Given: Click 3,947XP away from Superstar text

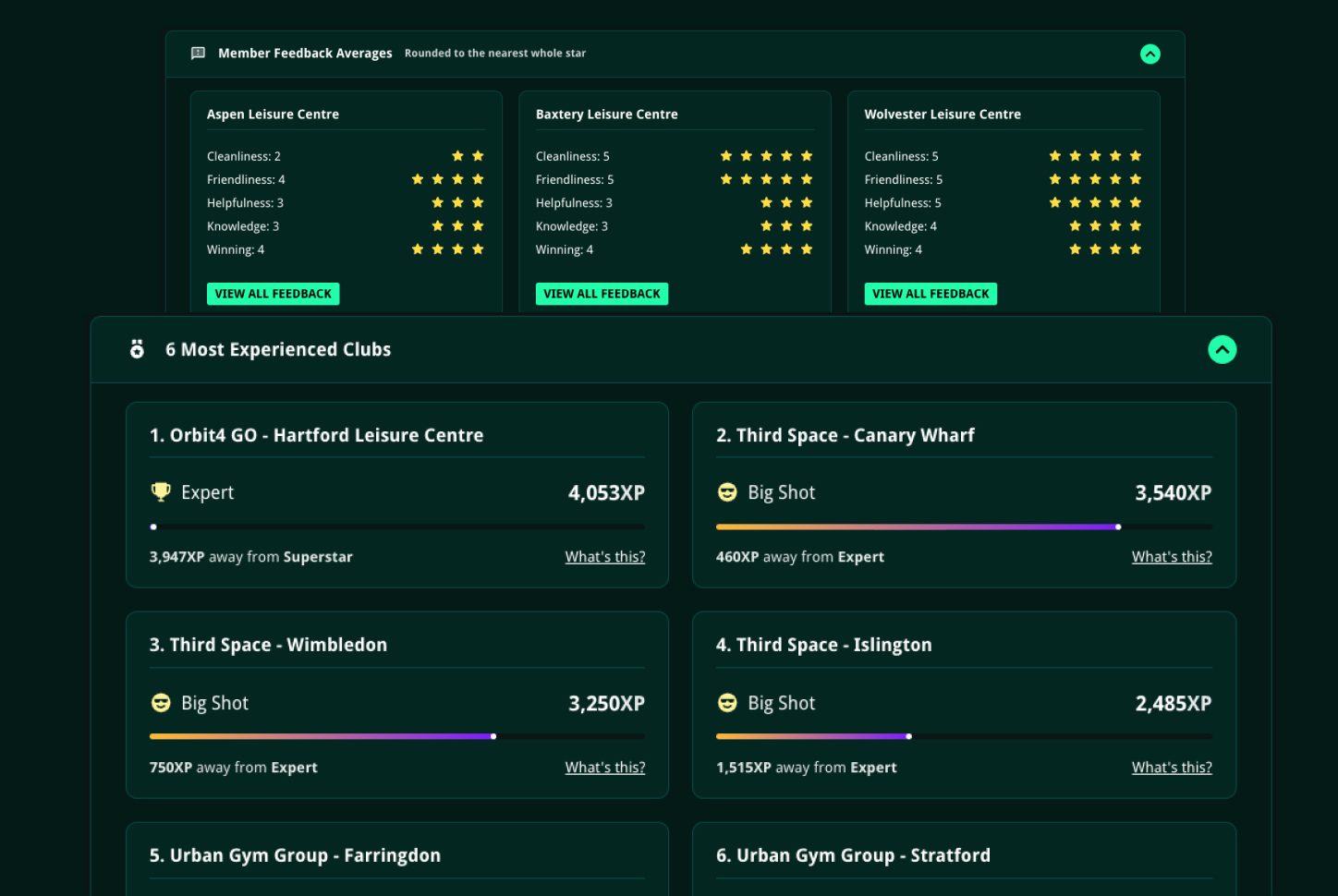Looking at the screenshot, I should tap(251, 557).
